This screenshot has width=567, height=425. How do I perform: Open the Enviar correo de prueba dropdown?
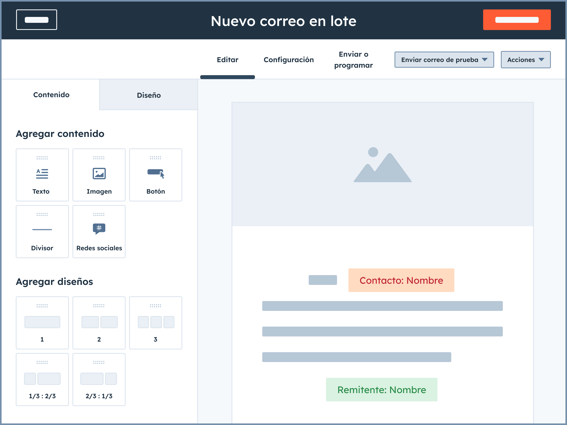tap(444, 60)
